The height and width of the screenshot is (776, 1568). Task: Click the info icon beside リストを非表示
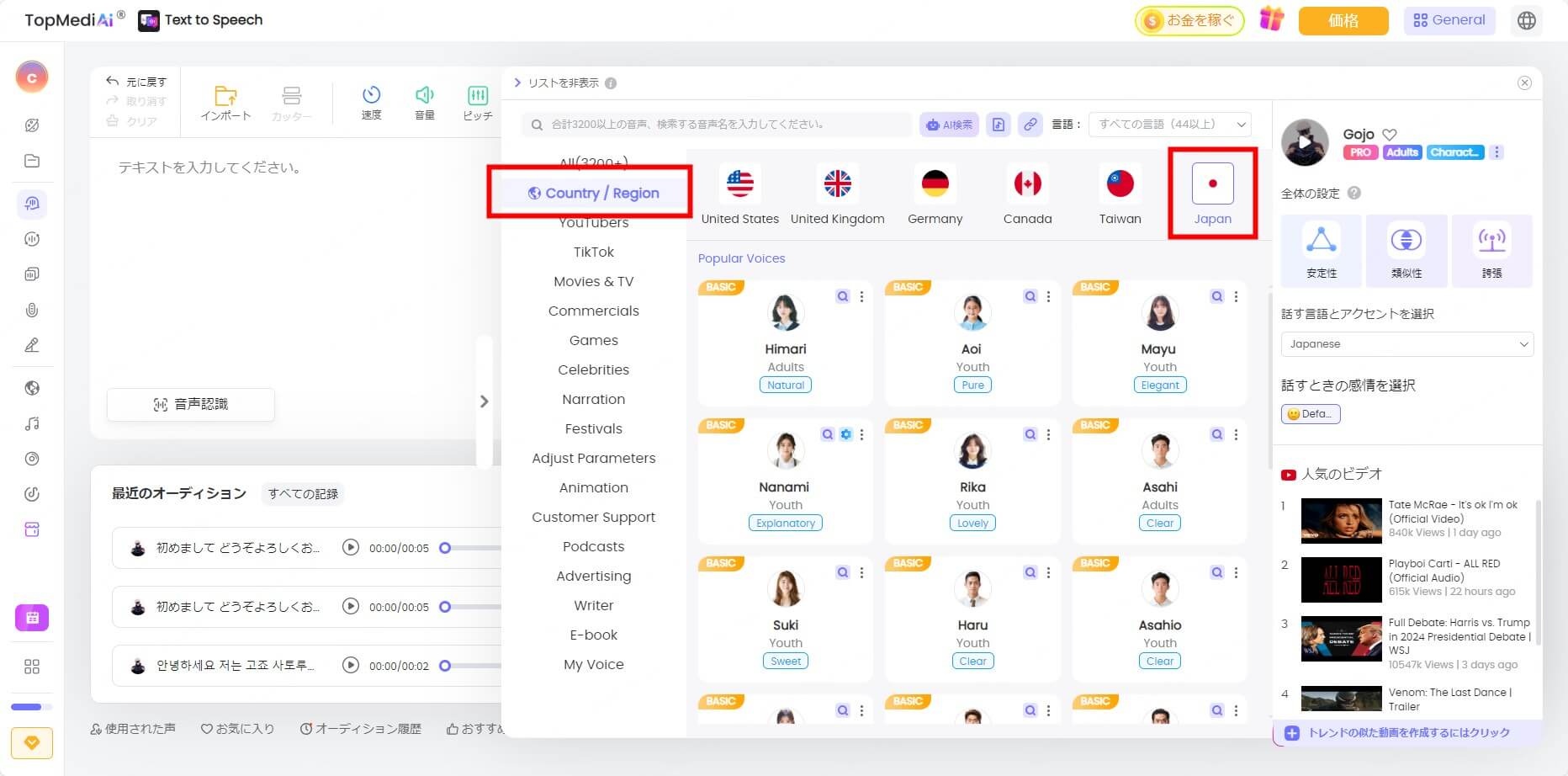(x=611, y=83)
